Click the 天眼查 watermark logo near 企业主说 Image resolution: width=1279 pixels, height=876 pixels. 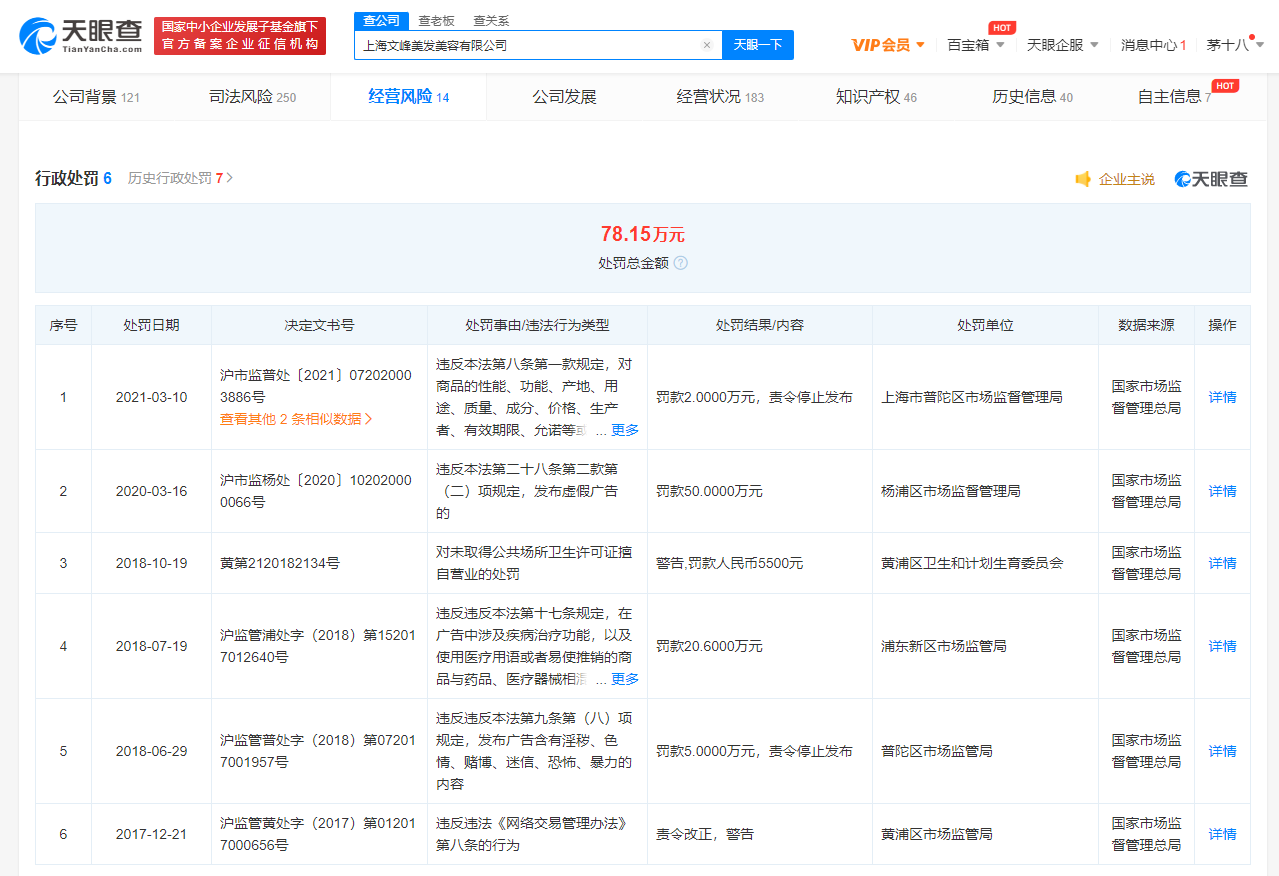(1212, 179)
